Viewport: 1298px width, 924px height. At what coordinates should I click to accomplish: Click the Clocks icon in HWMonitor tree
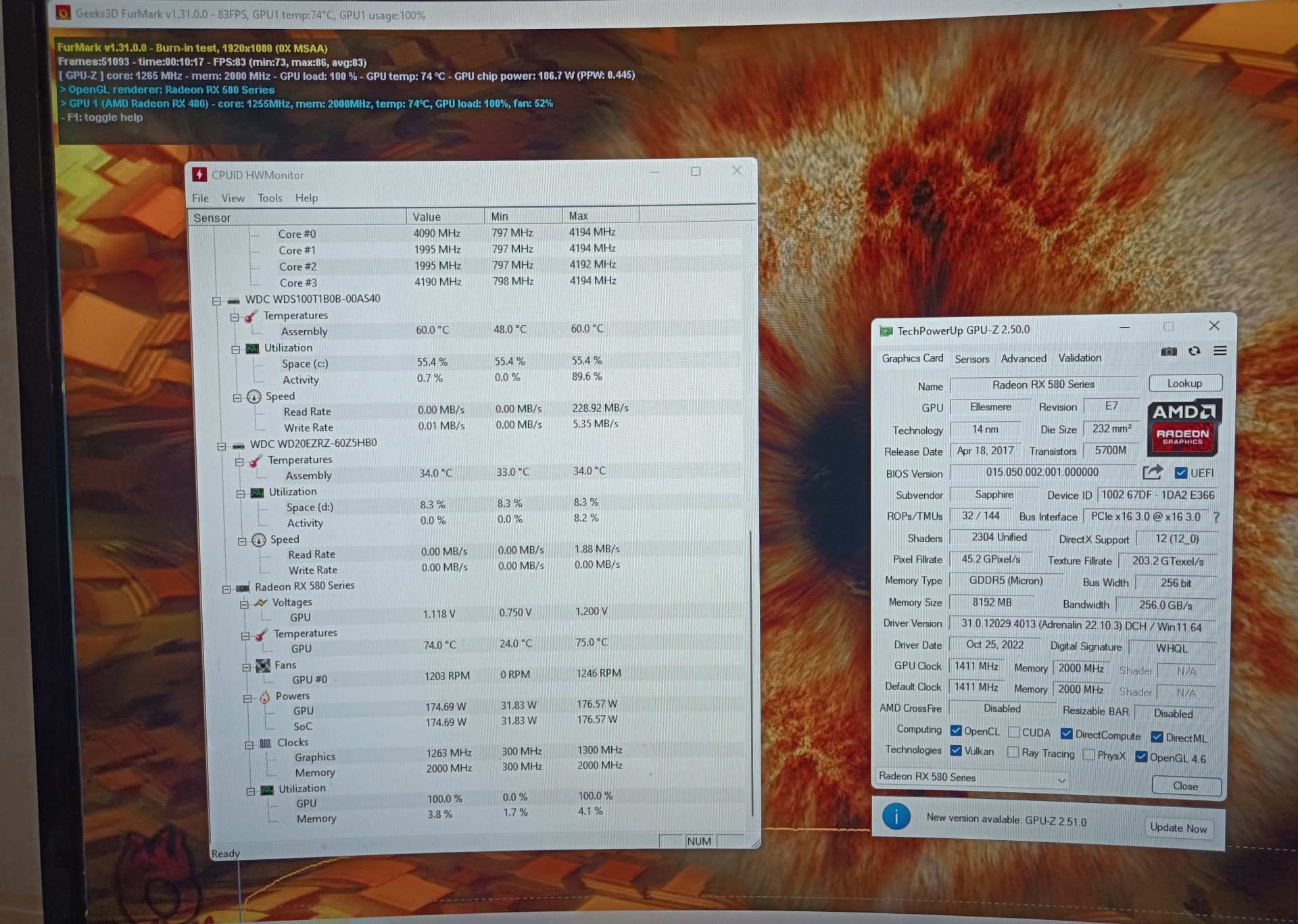coord(266,744)
